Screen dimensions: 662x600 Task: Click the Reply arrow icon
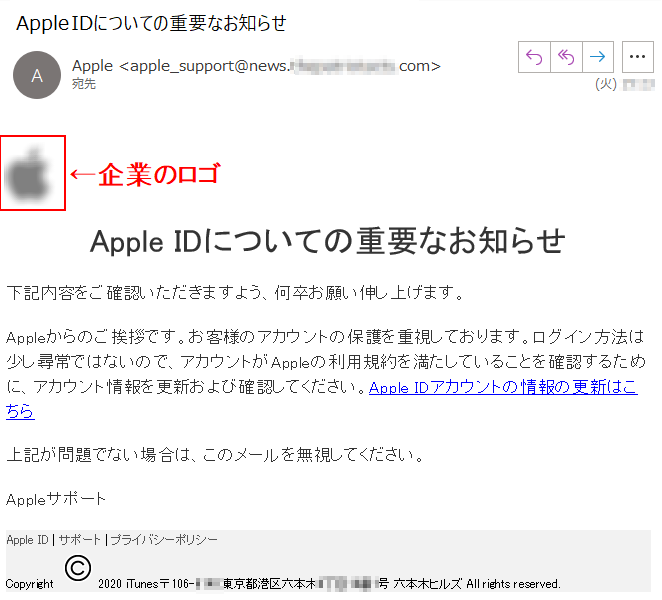point(534,57)
